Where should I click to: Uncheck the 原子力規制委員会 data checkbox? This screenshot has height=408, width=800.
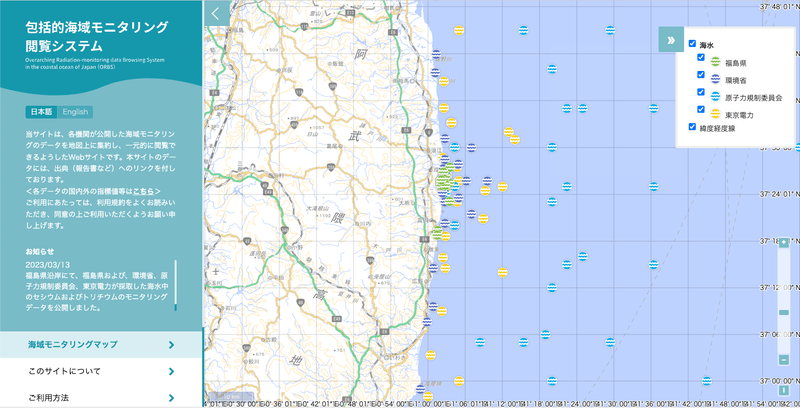(x=701, y=92)
